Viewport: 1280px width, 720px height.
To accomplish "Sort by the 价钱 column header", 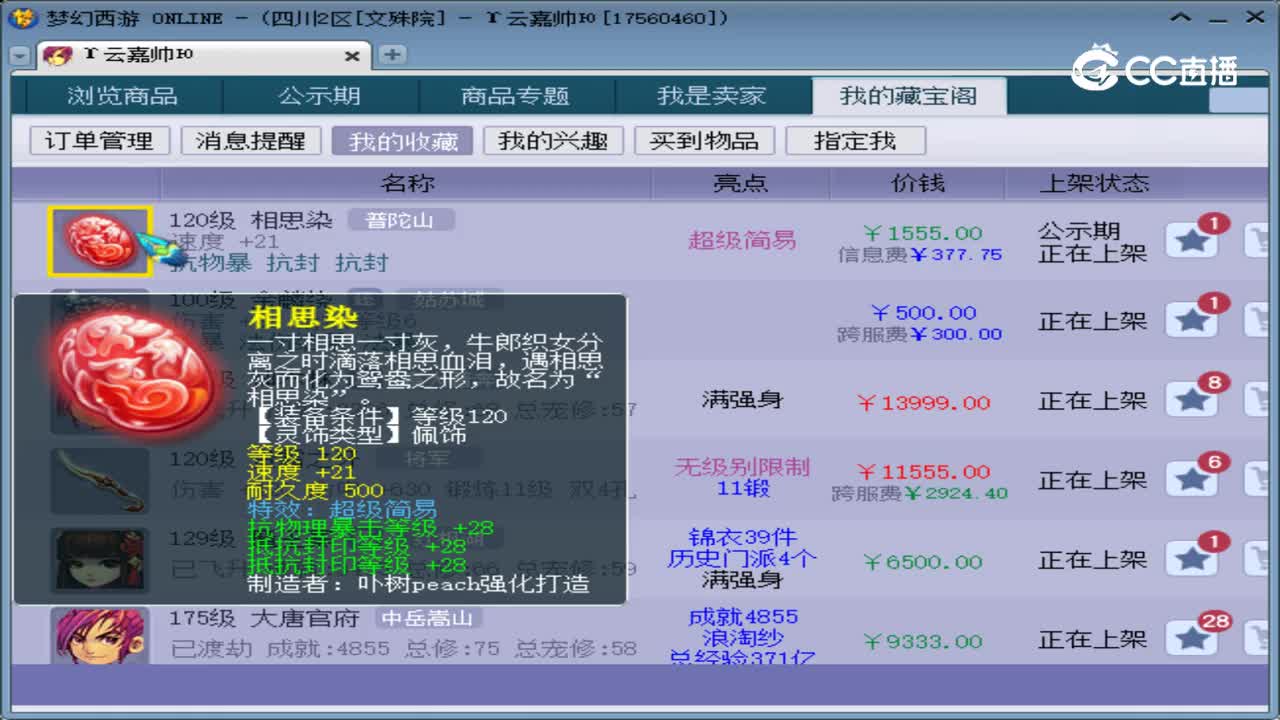I will point(918,183).
